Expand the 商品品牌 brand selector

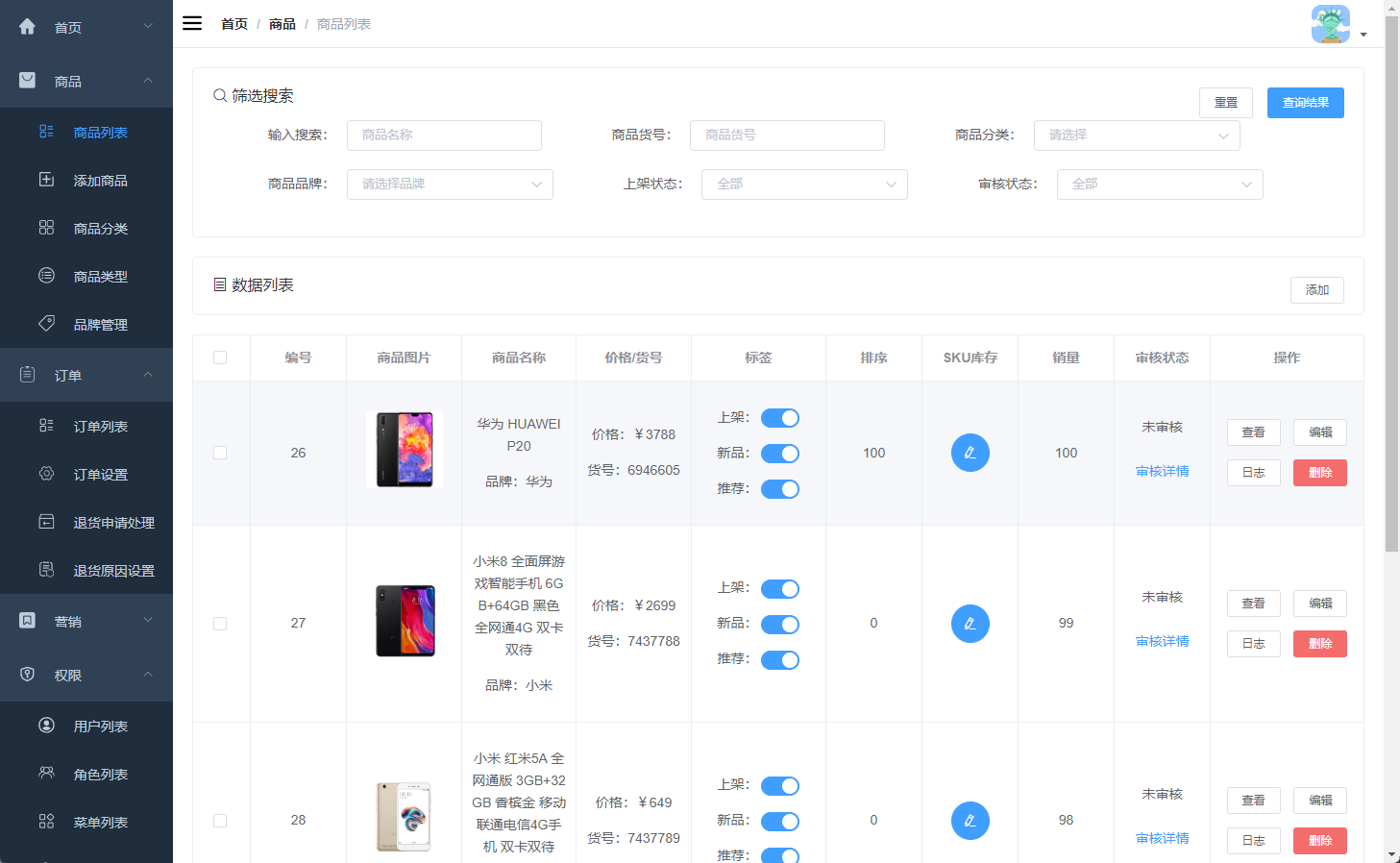(449, 185)
